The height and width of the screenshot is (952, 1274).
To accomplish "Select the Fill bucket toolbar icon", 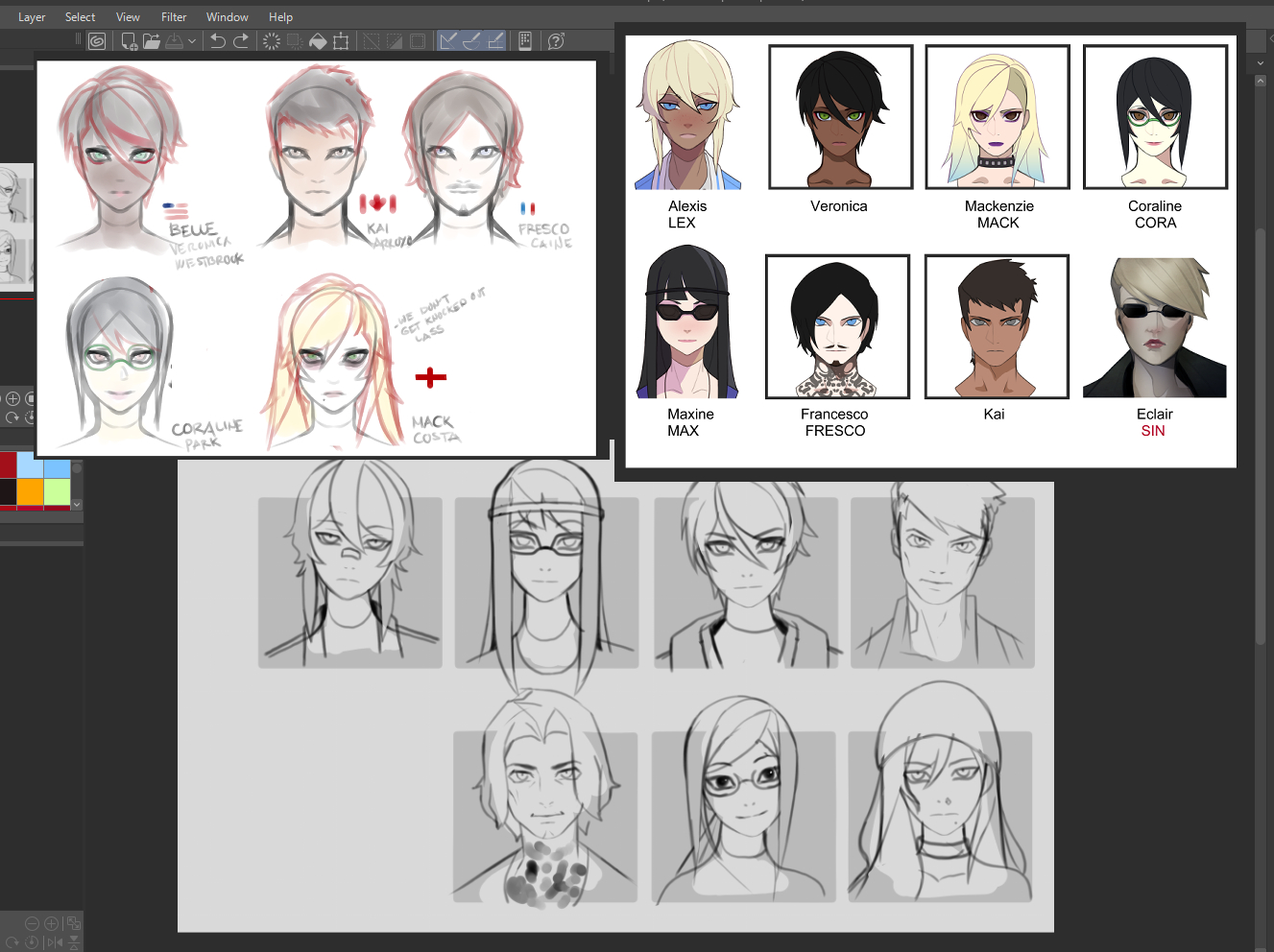I will click(318, 41).
